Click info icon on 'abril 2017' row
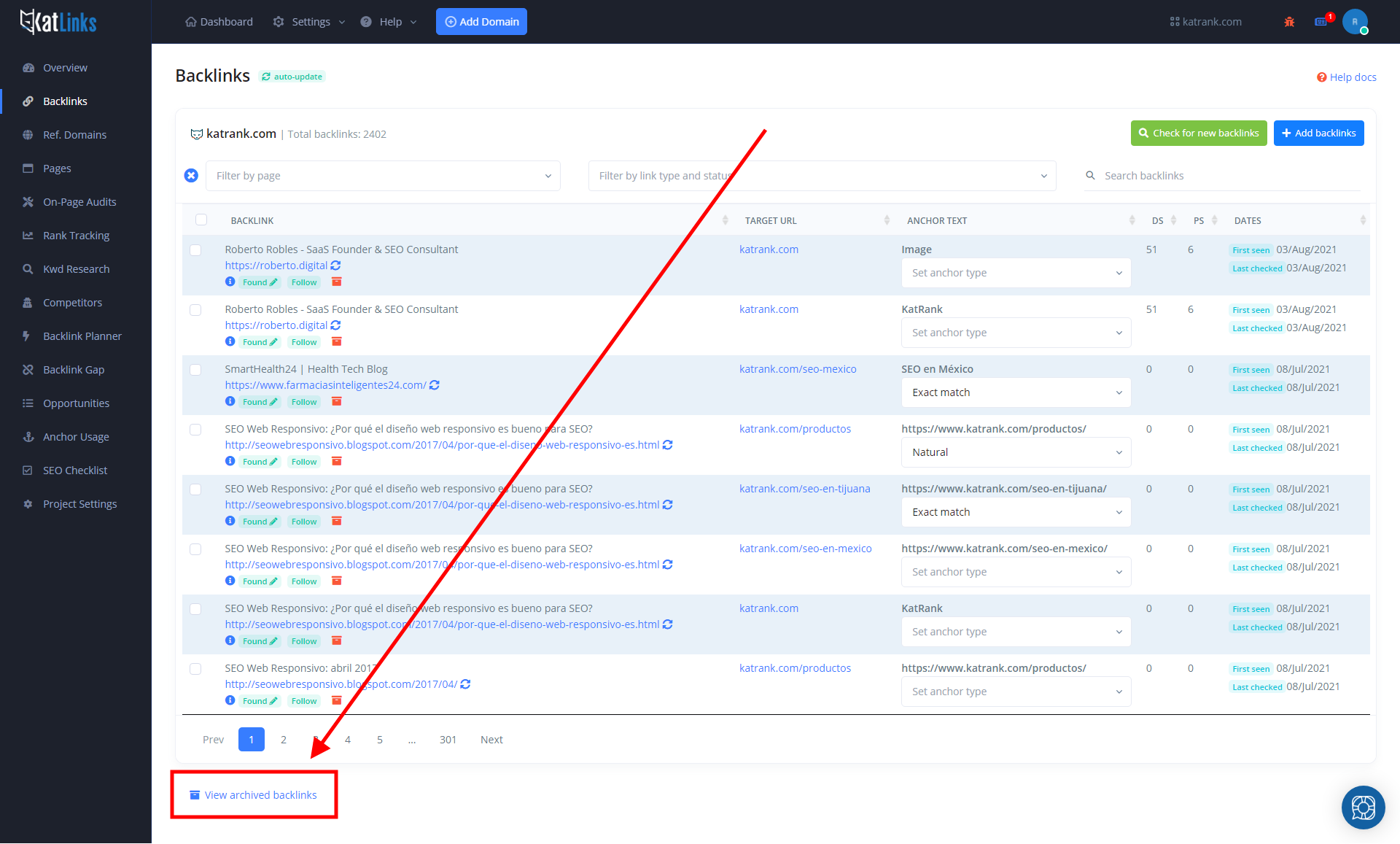Image resolution: width=1400 pixels, height=844 pixels. [230, 700]
